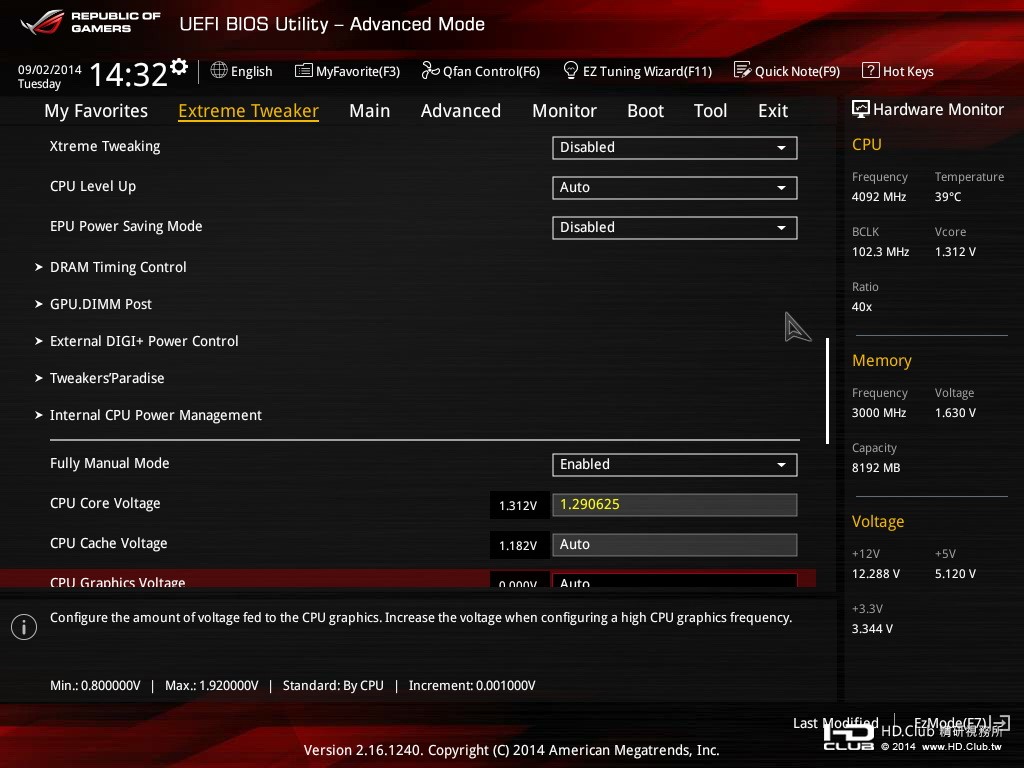Click the Increment: 0.001000V text

tap(472, 685)
